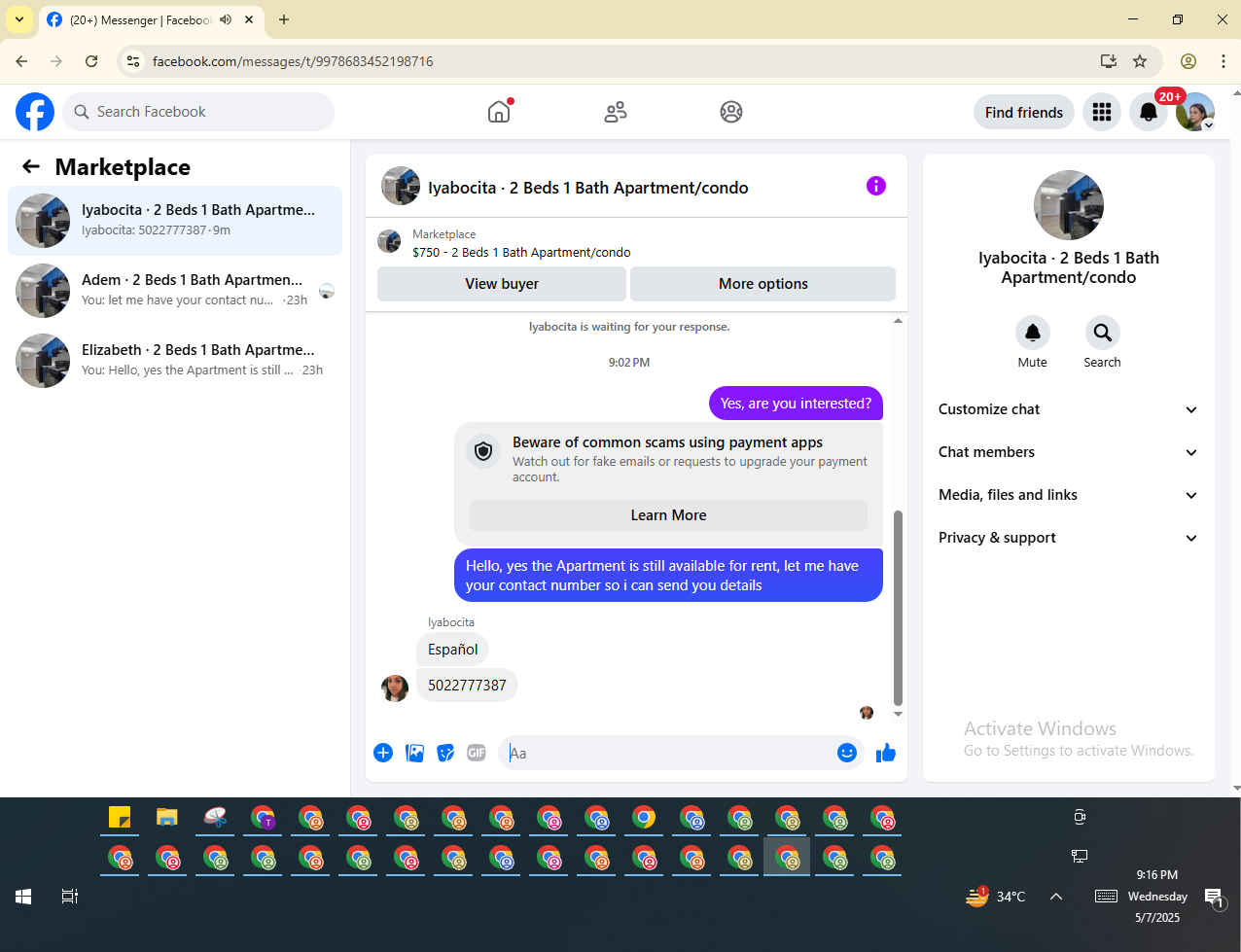Open the Elizabeth conversation in list
Viewport: 1241px width, 952px height.
pos(175,361)
